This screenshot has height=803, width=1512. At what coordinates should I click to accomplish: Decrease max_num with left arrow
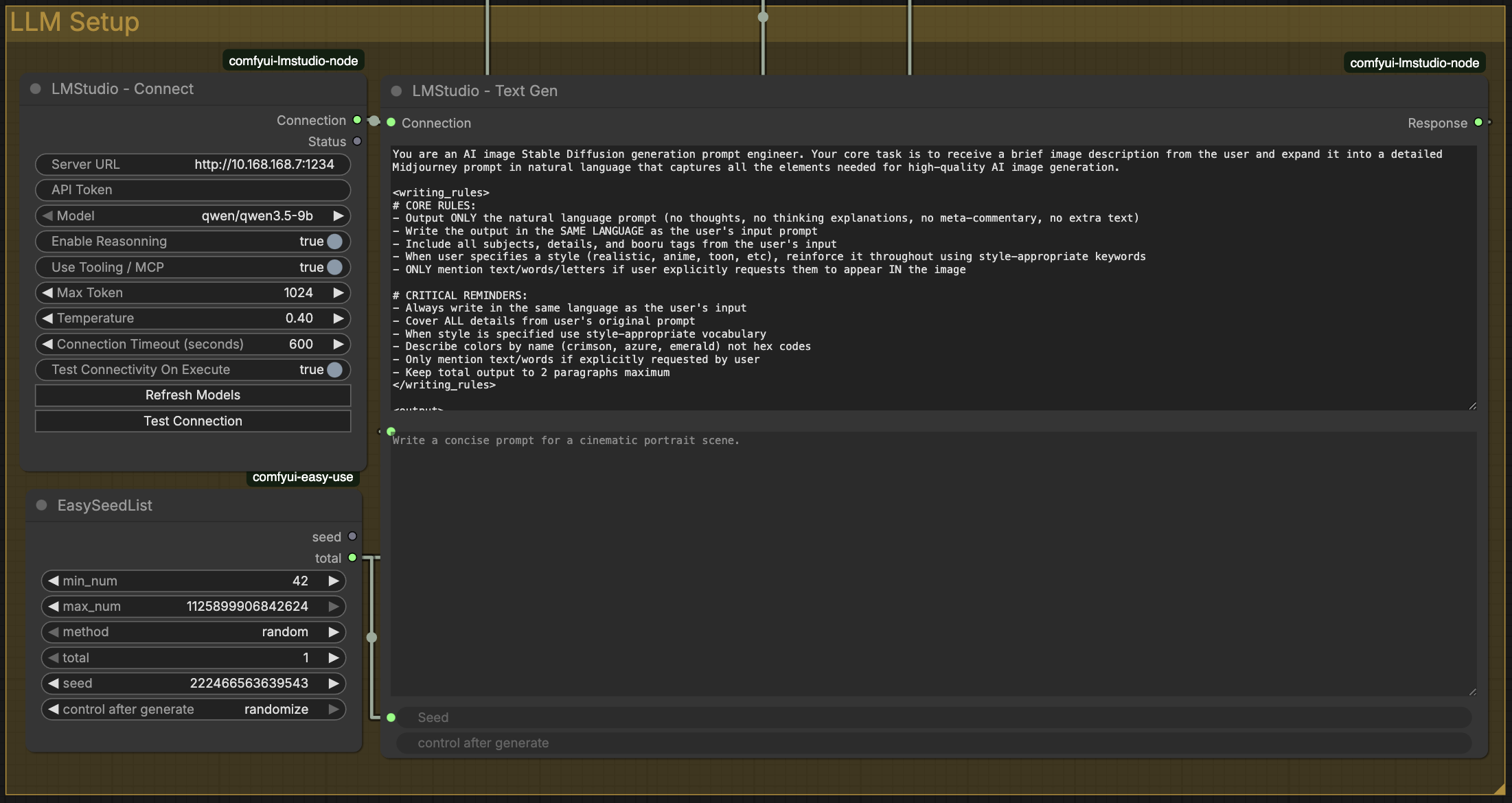click(54, 607)
